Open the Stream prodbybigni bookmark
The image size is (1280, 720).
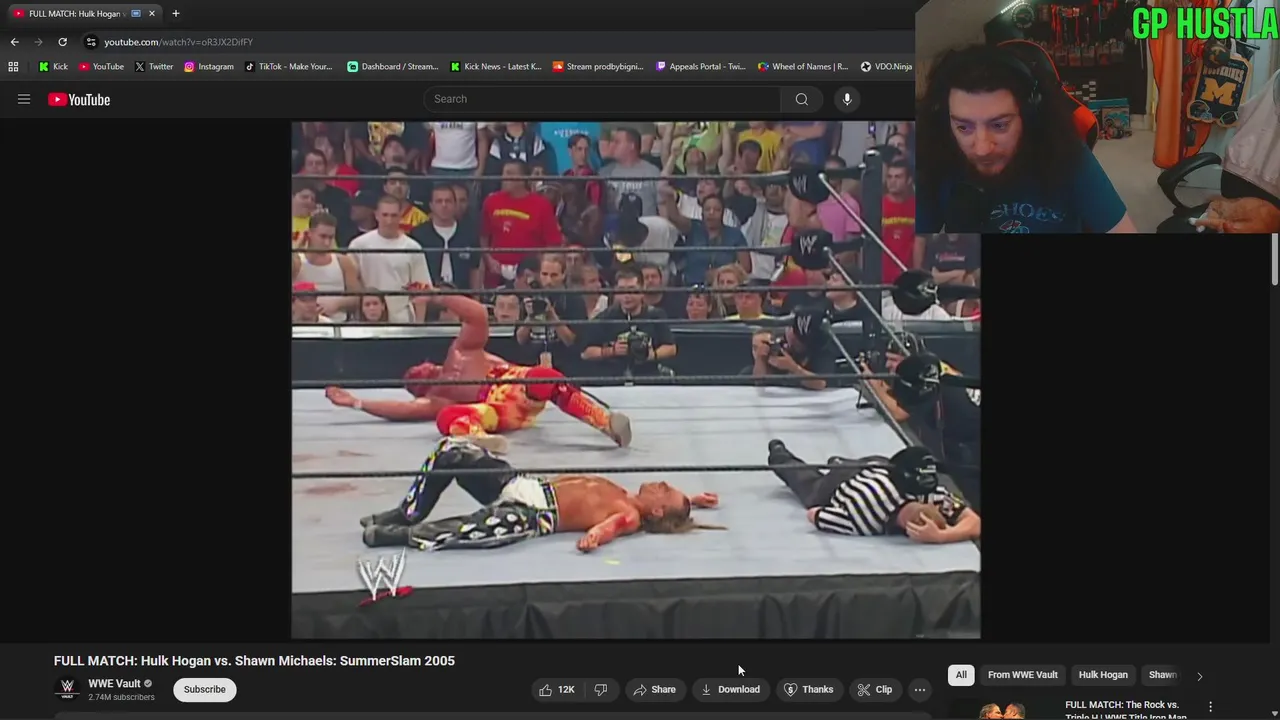599,67
